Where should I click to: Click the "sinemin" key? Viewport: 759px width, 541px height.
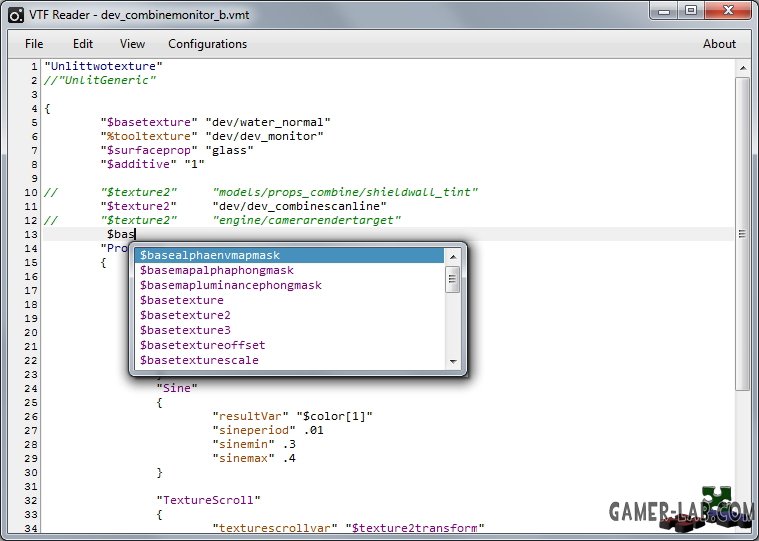click(x=243, y=445)
